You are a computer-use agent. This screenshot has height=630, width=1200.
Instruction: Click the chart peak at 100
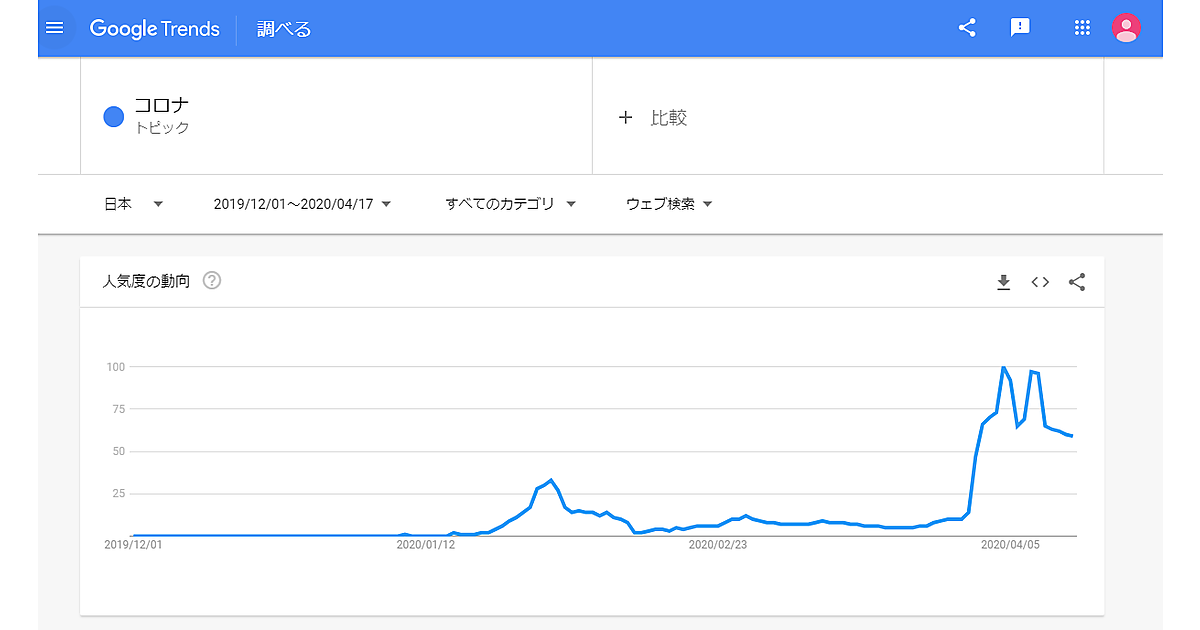tap(1003, 368)
